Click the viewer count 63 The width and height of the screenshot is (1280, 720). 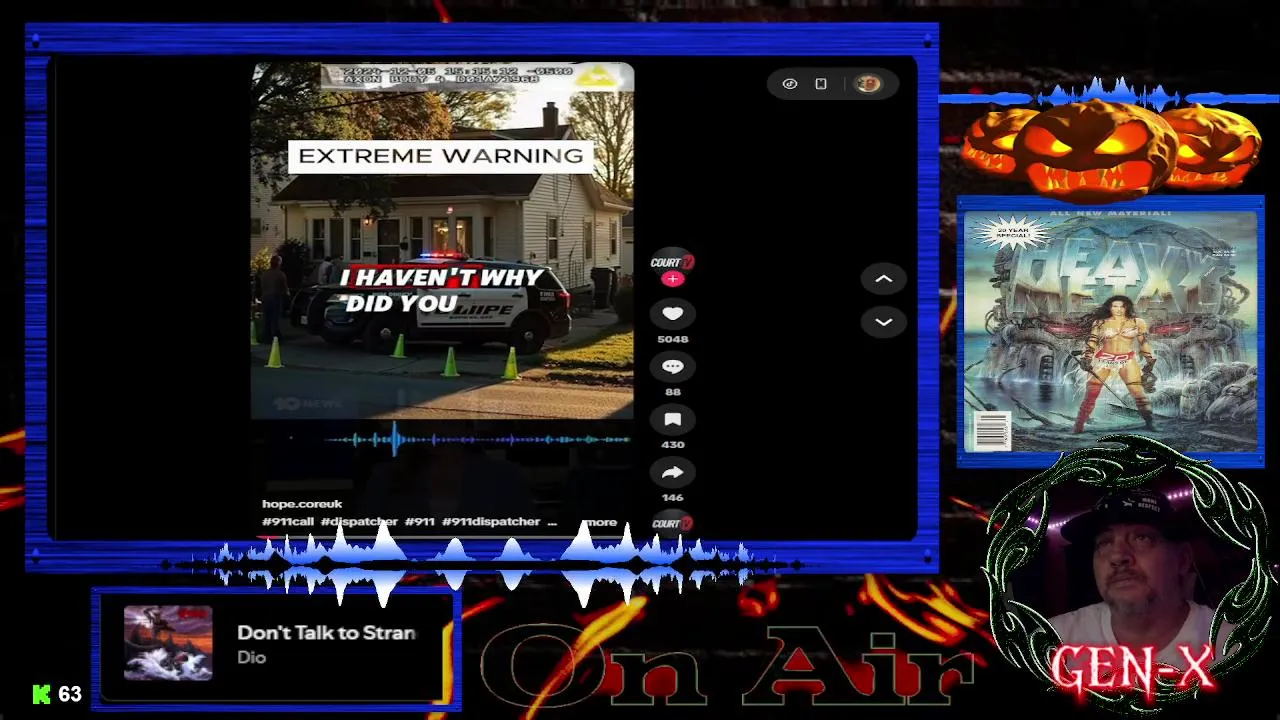click(69, 694)
